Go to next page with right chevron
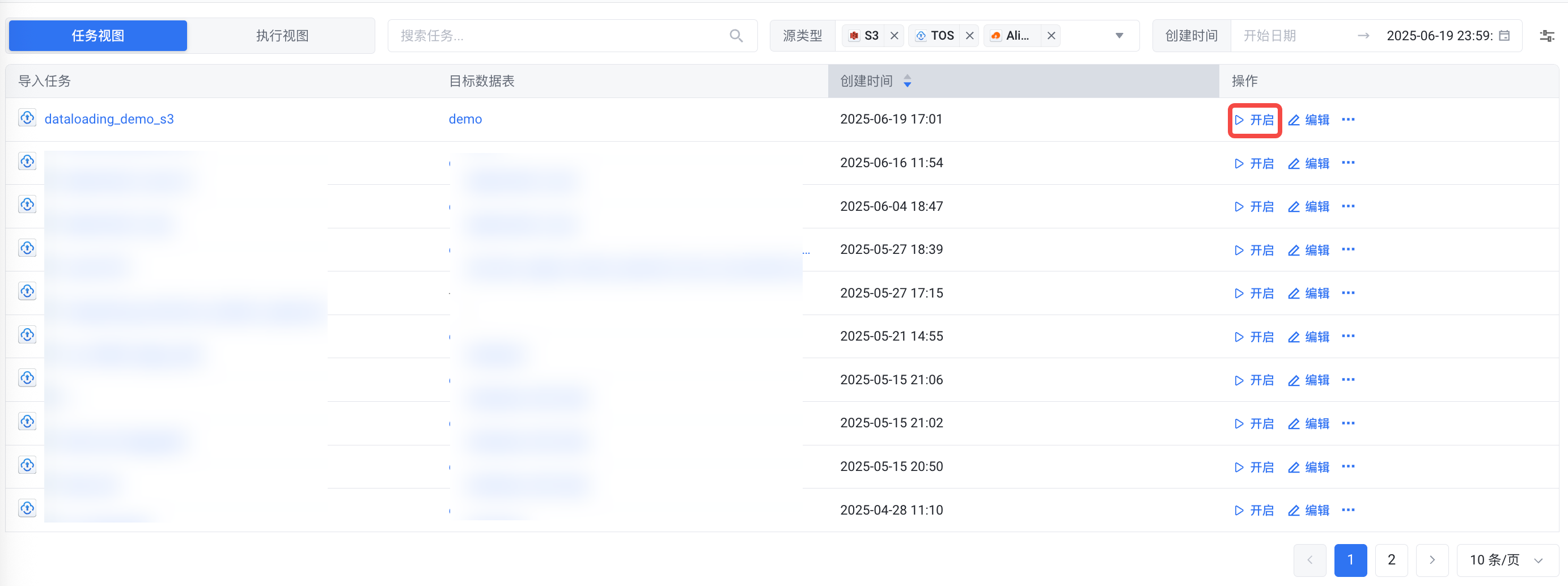The height and width of the screenshot is (586, 1568). tap(1431, 560)
